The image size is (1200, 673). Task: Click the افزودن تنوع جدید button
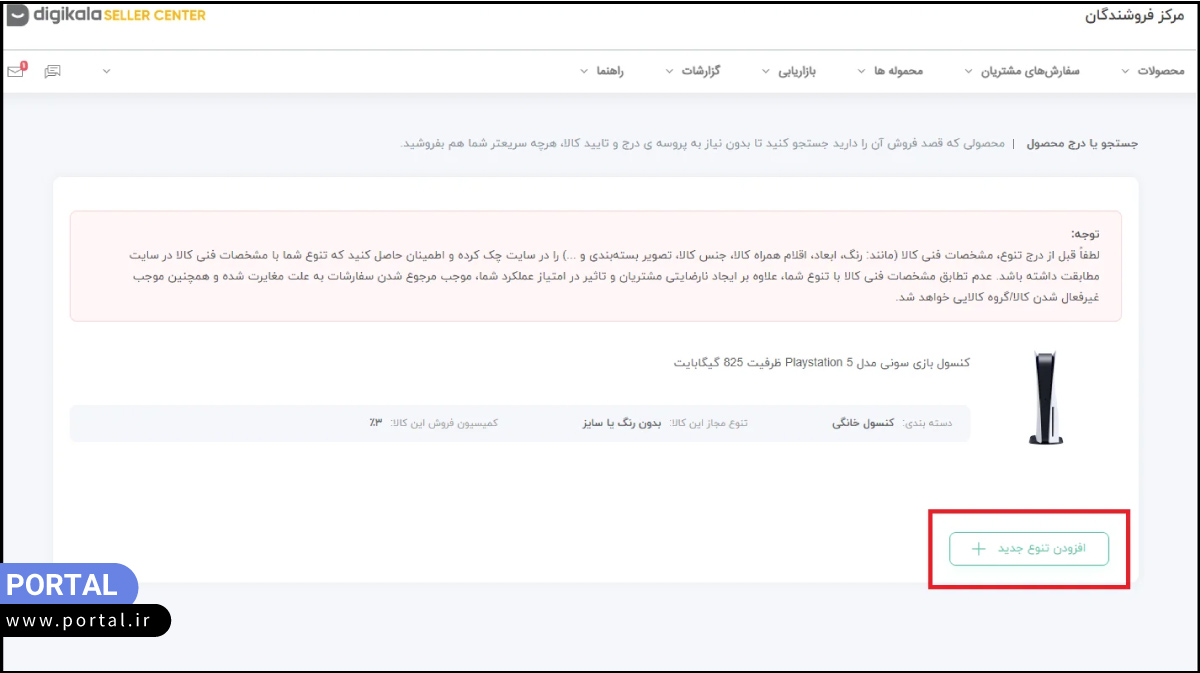point(1028,548)
